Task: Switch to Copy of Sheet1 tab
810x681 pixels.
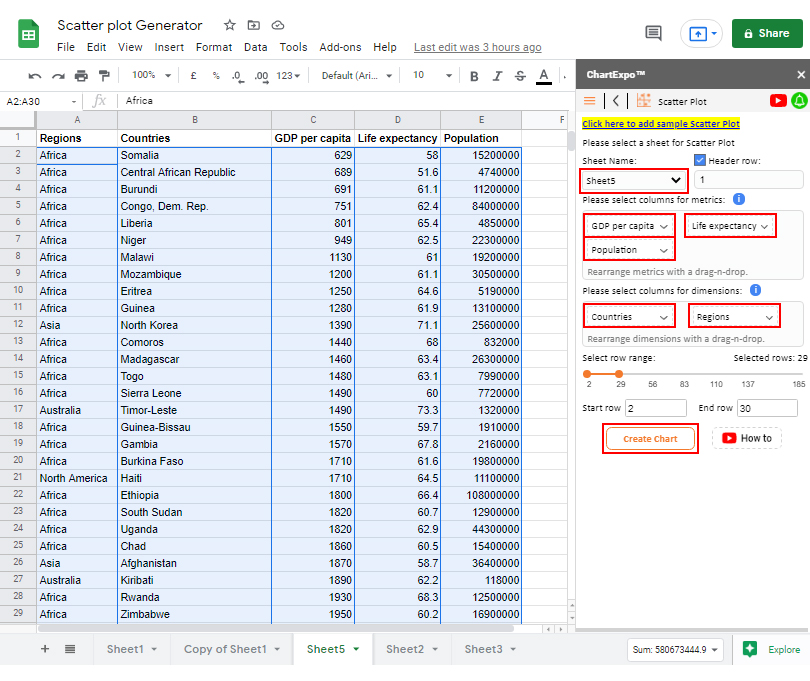Action: pyautogui.click(x=232, y=649)
